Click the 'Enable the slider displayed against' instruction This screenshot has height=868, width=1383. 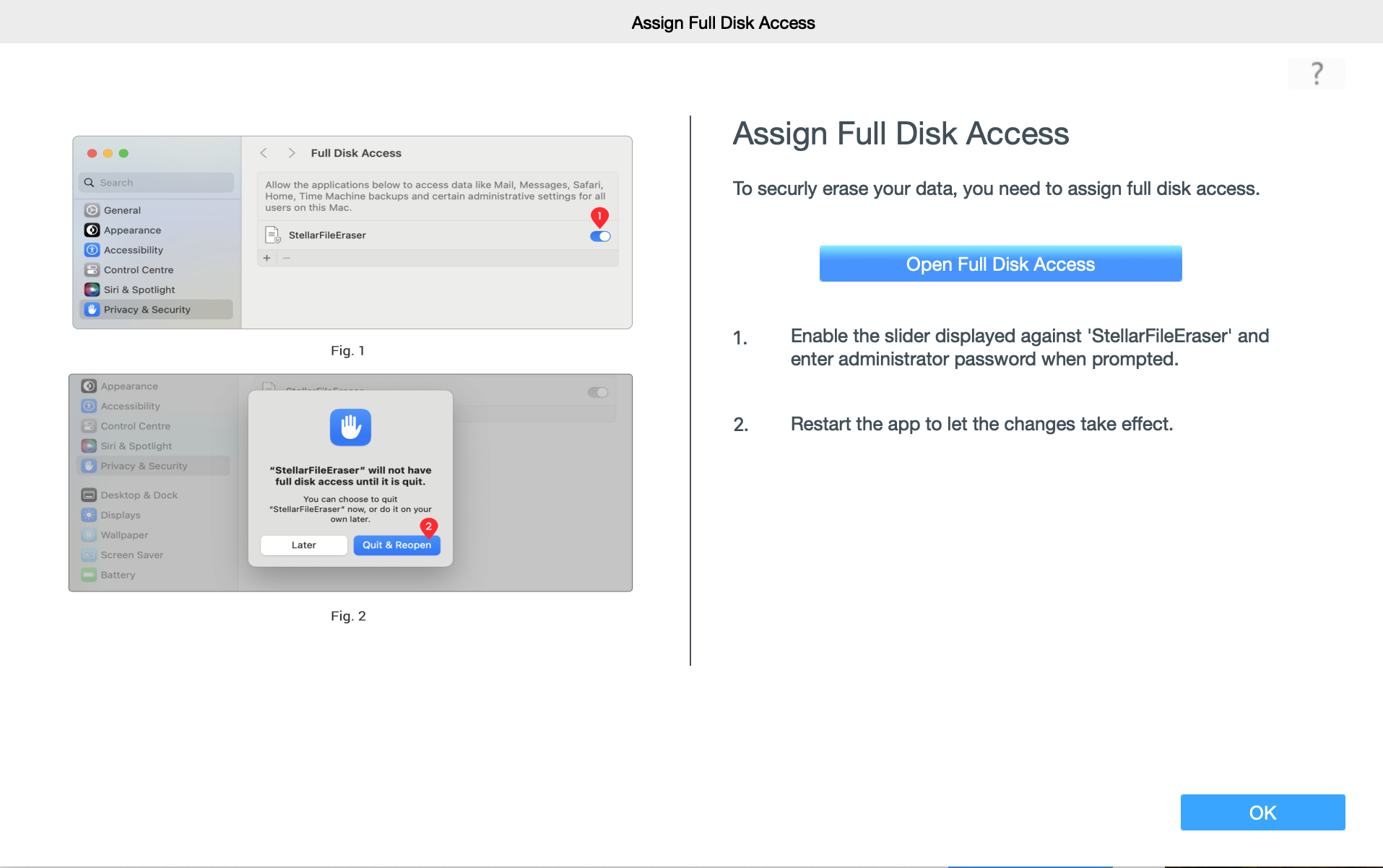click(x=1030, y=347)
